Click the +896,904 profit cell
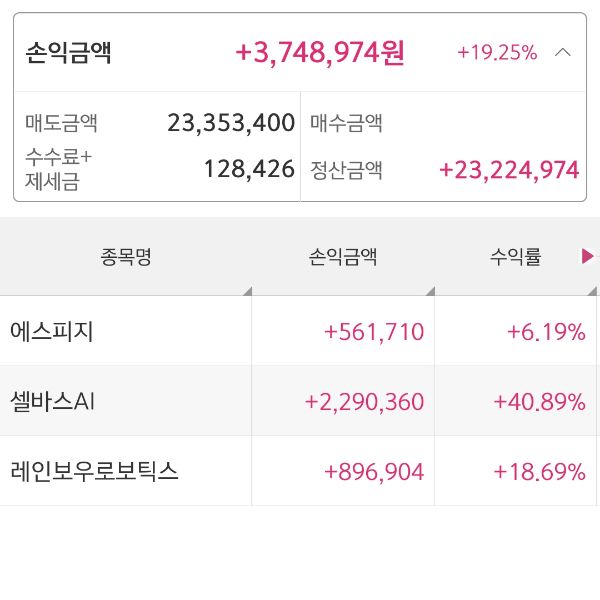The width and height of the screenshot is (600, 600). click(x=374, y=472)
